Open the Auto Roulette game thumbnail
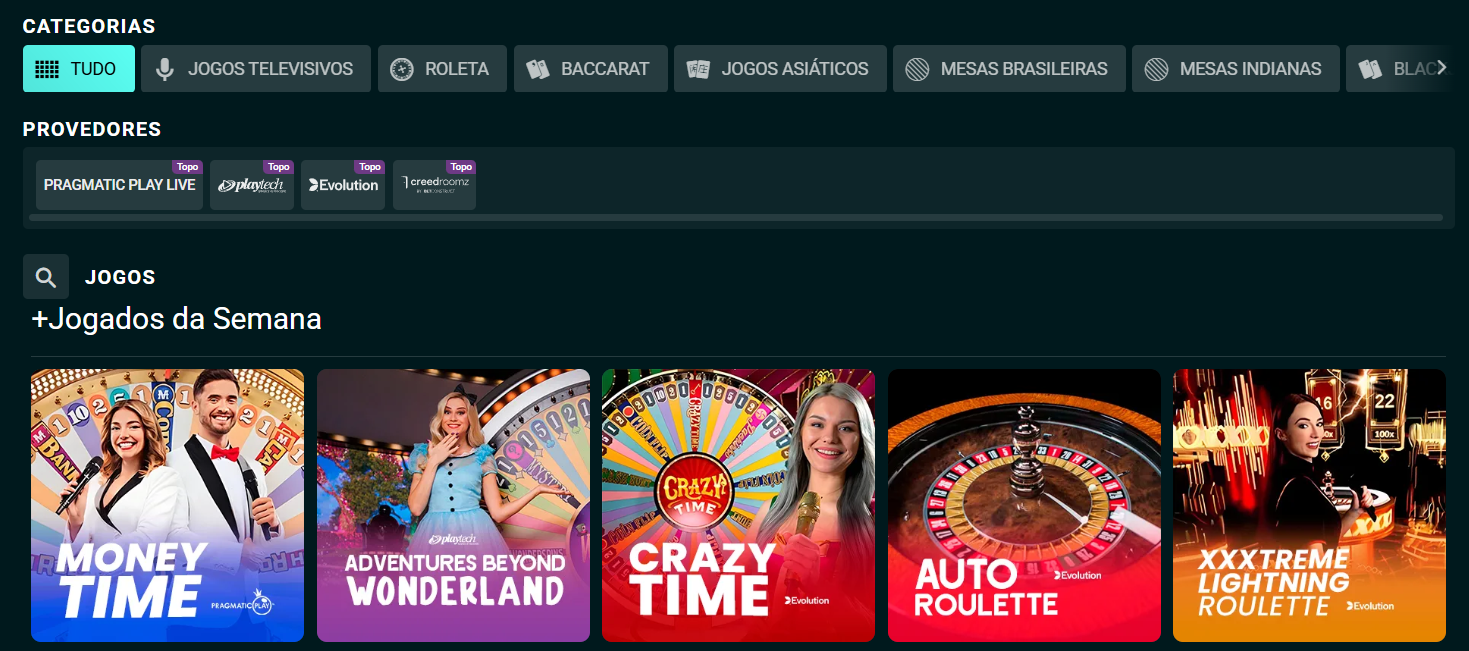 [1023, 505]
